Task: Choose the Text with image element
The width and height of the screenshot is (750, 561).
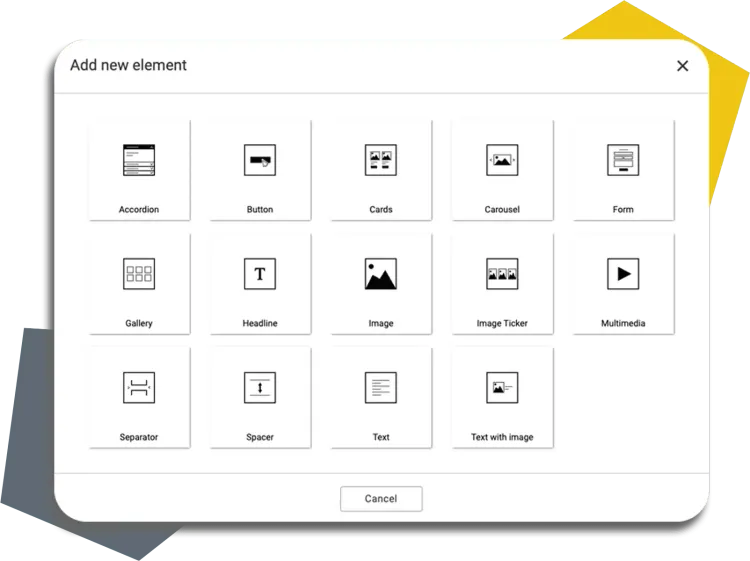Action: [x=502, y=397]
